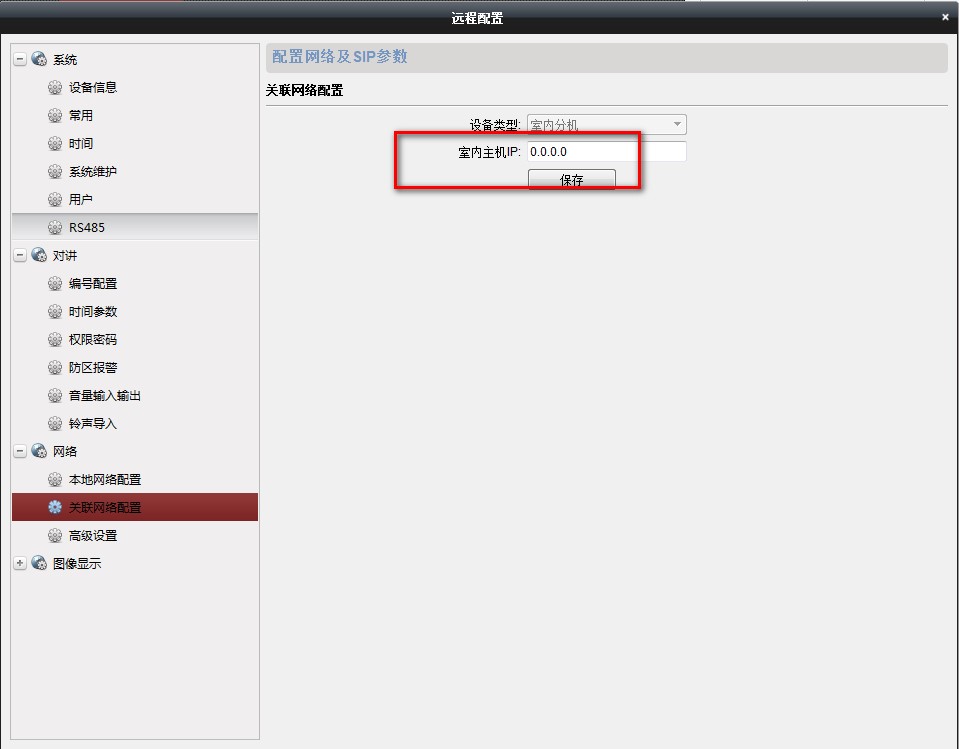The height and width of the screenshot is (749, 959).
Task: Click the globe icon next to 网络
Action: 39,452
